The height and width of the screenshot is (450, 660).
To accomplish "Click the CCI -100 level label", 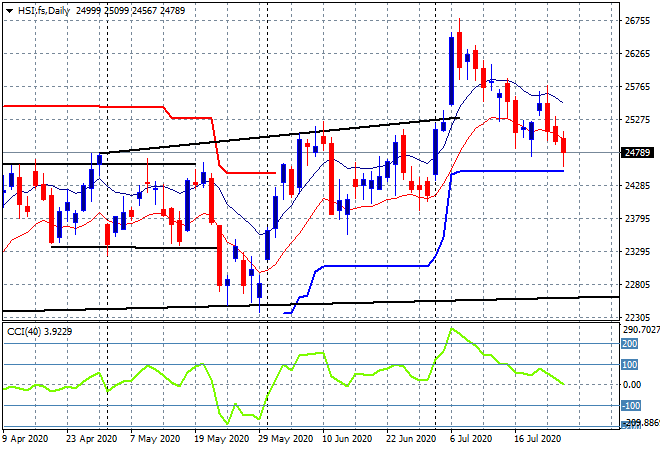I will tap(631, 406).
